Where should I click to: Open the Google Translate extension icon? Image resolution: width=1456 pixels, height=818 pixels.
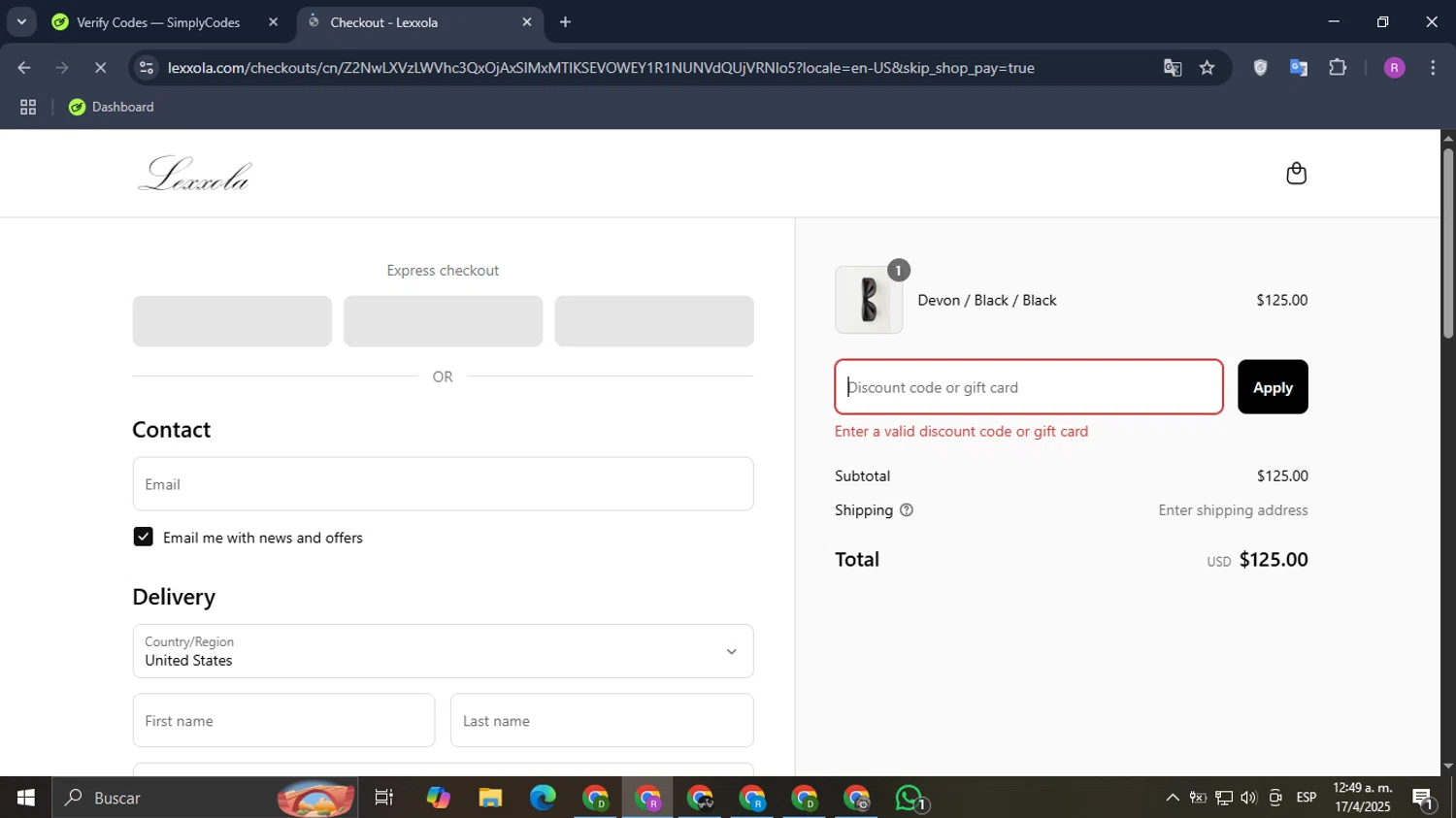click(1299, 68)
